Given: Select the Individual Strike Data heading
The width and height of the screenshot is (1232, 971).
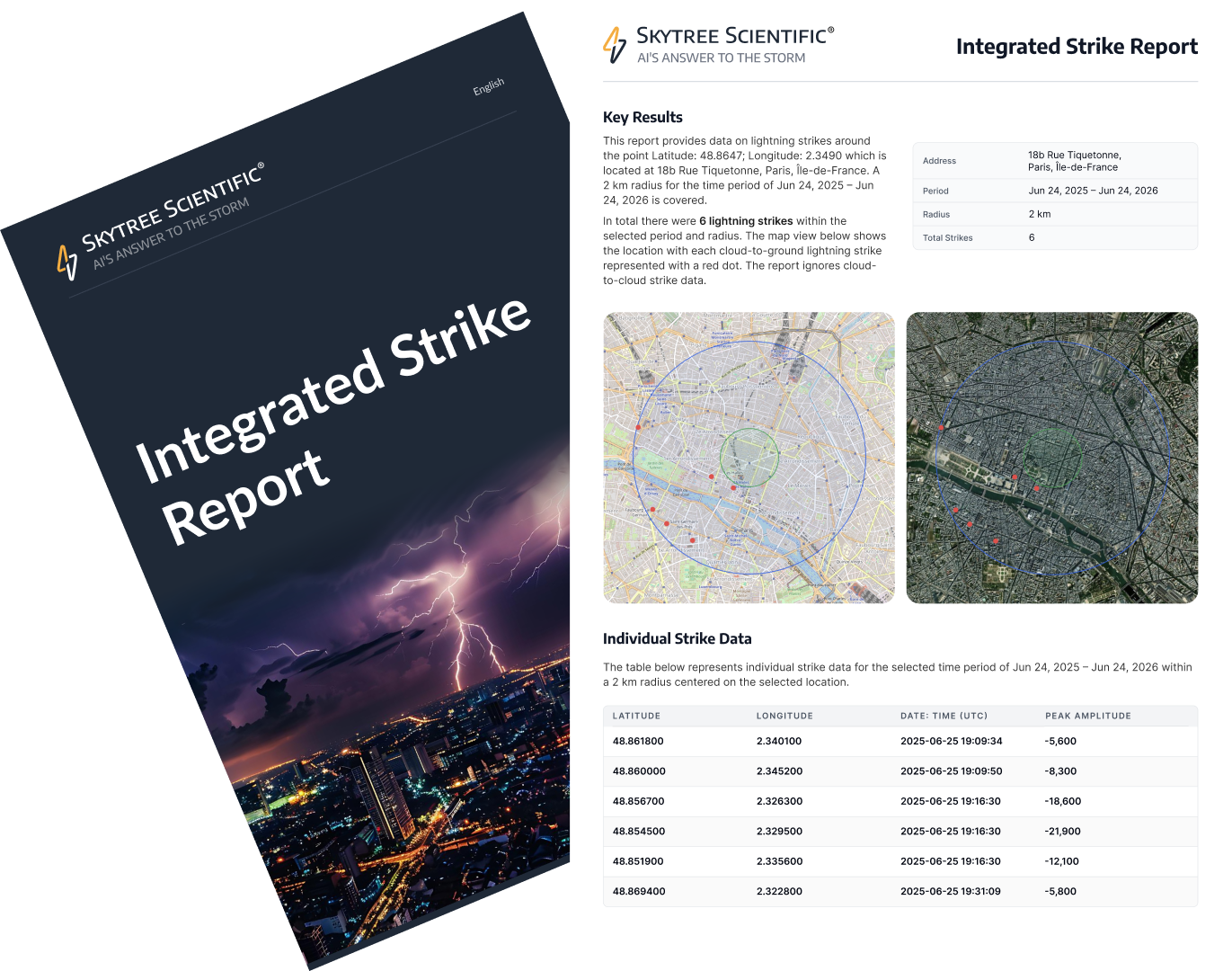Looking at the screenshot, I should tap(678, 638).
